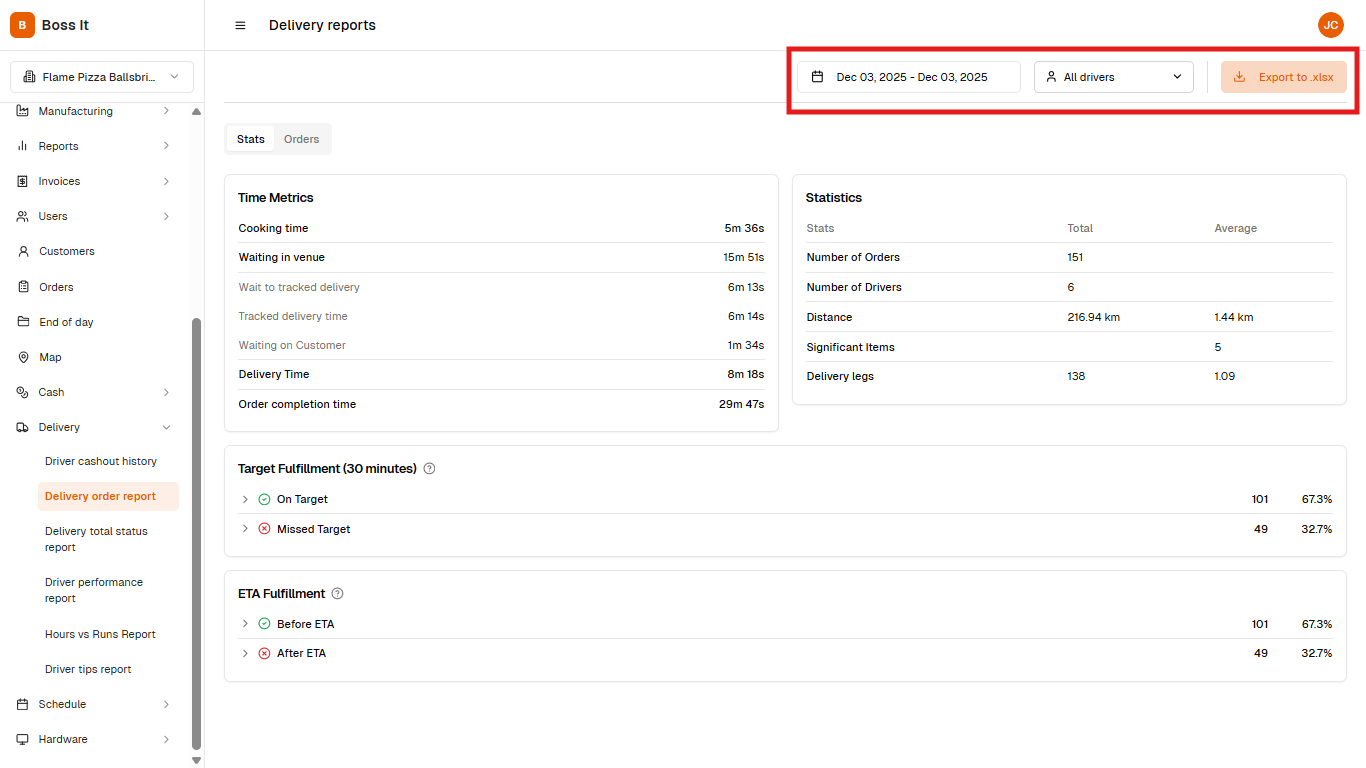
Task: Open Orders in the sidebar
Action: (56, 287)
